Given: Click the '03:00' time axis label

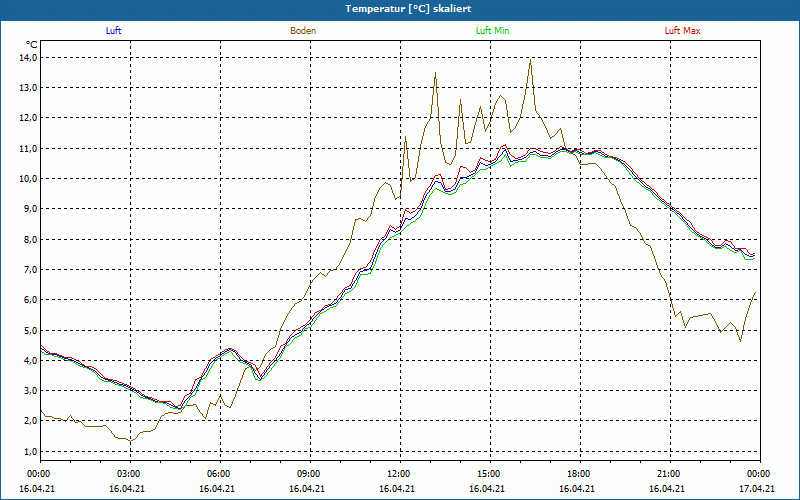Looking at the screenshot, I should tap(128, 474).
